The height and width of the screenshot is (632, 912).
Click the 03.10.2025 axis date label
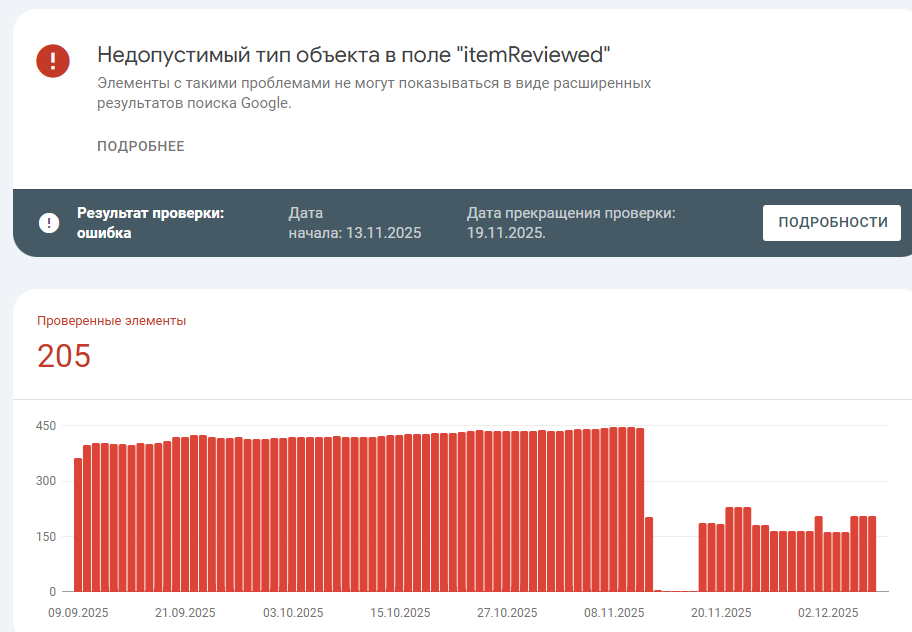click(x=293, y=613)
